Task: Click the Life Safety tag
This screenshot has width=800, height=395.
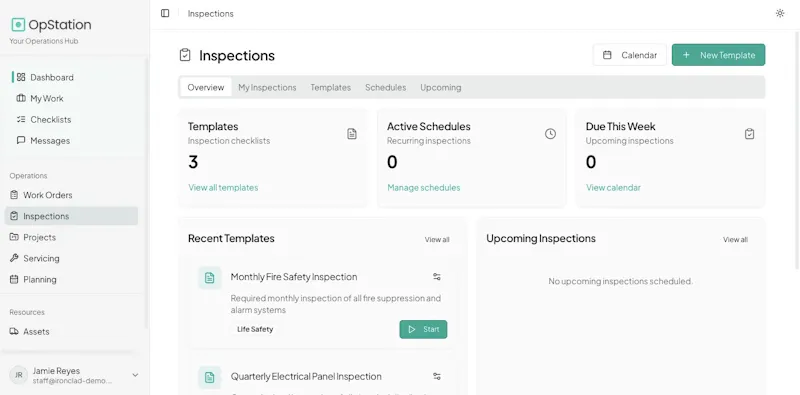Action: pyautogui.click(x=255, y=329)
